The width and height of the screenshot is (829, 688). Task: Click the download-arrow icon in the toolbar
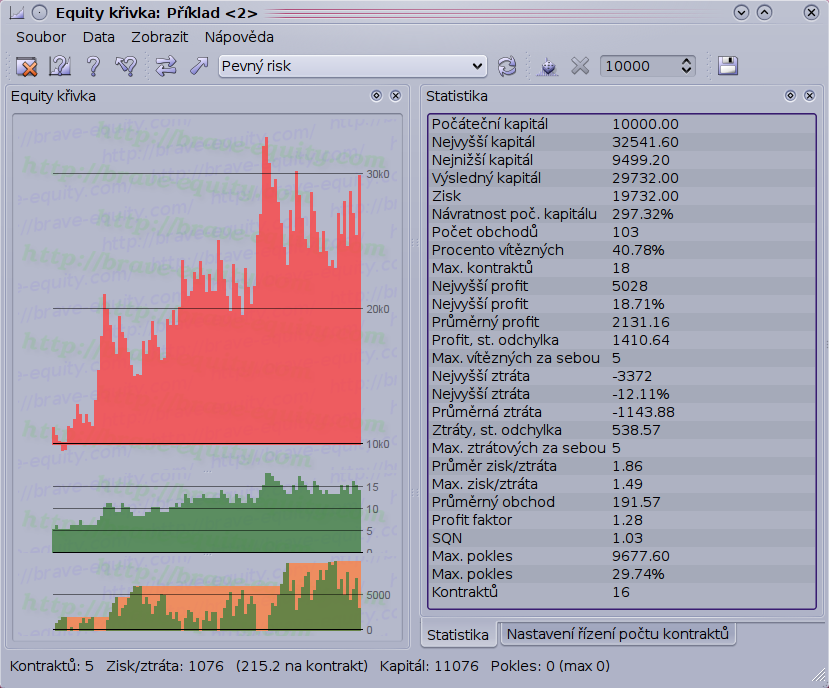547,66
